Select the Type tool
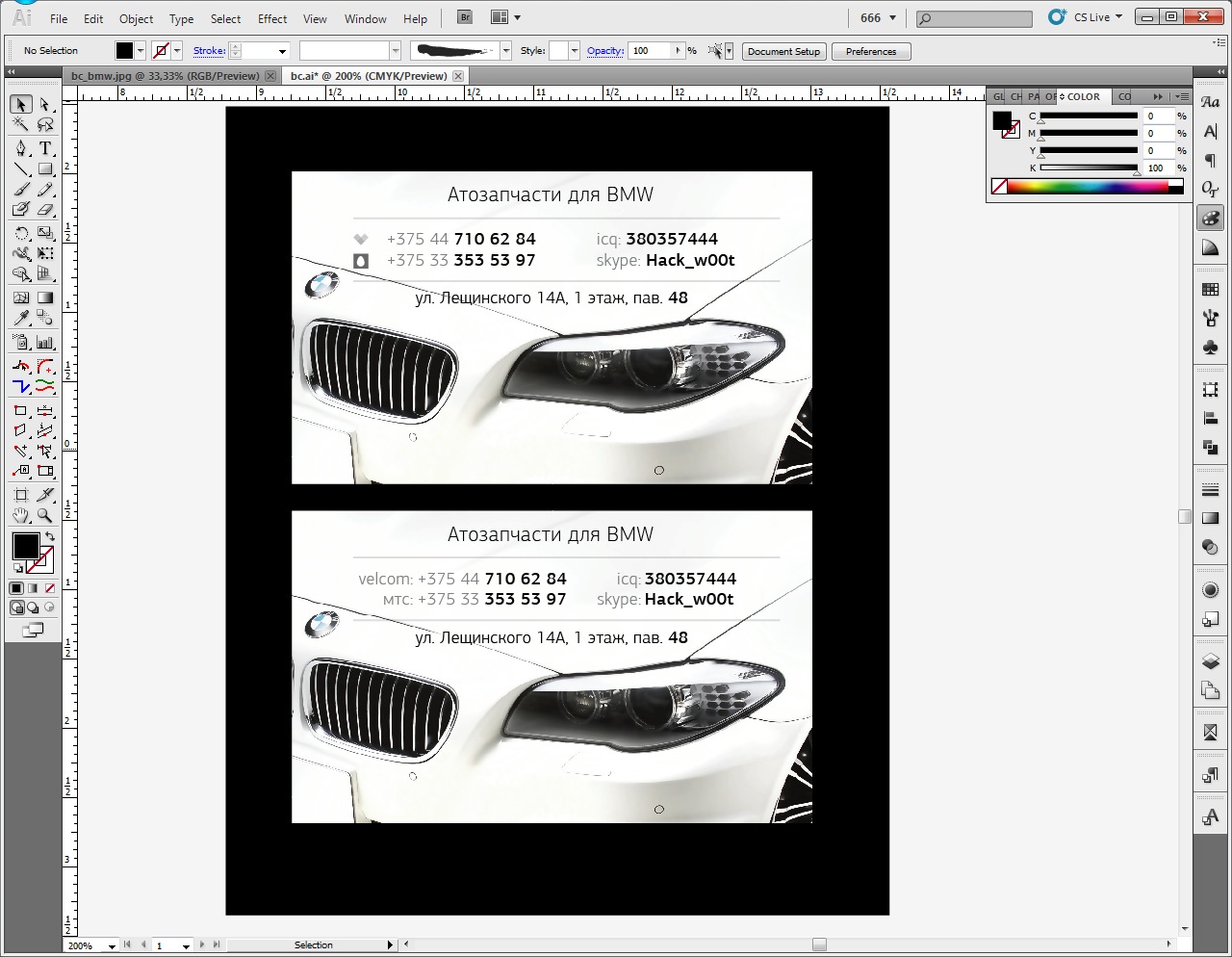 tap(45, 148)
